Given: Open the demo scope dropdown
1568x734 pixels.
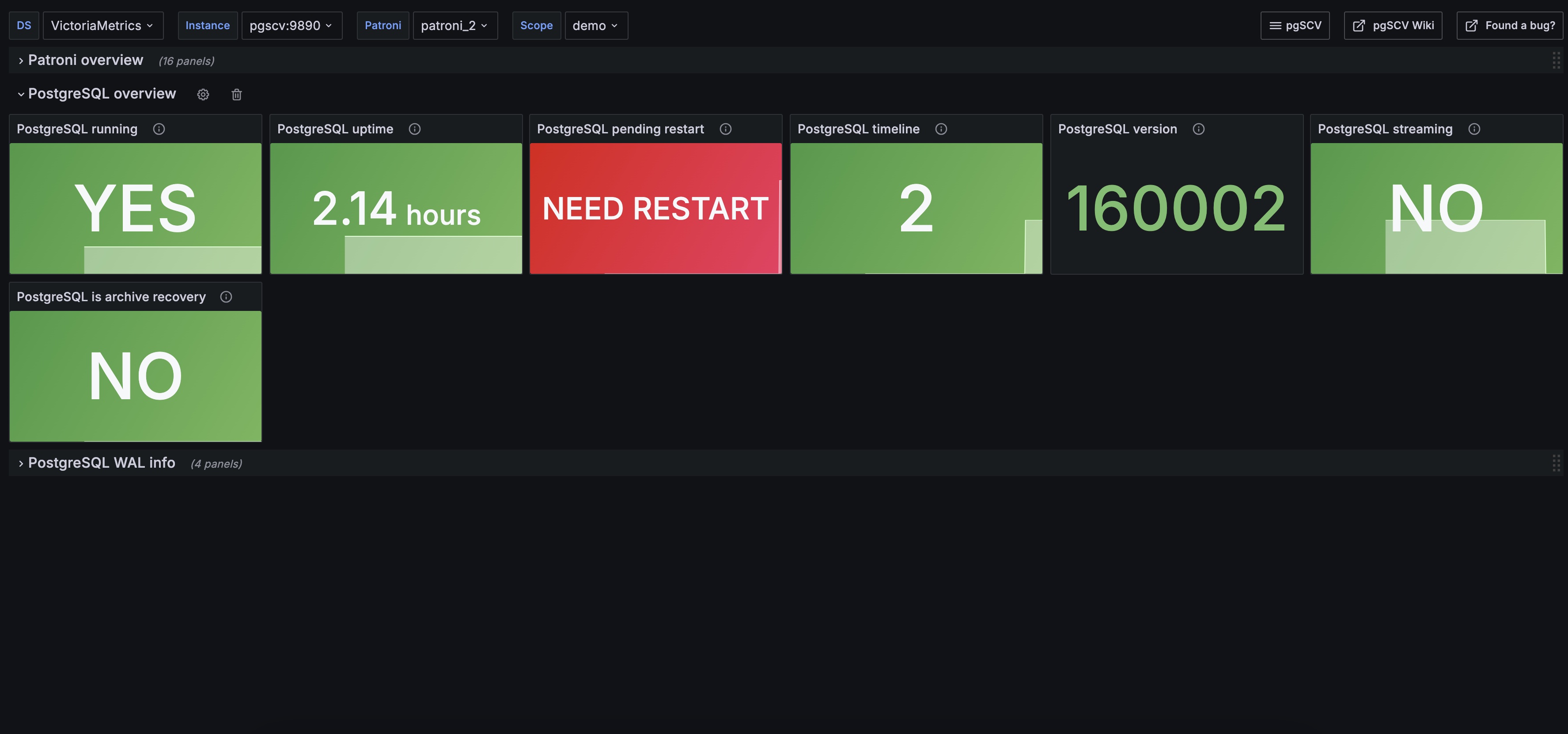Looking at the screenshot, I should pyautogui.click(x=595, y=26).
